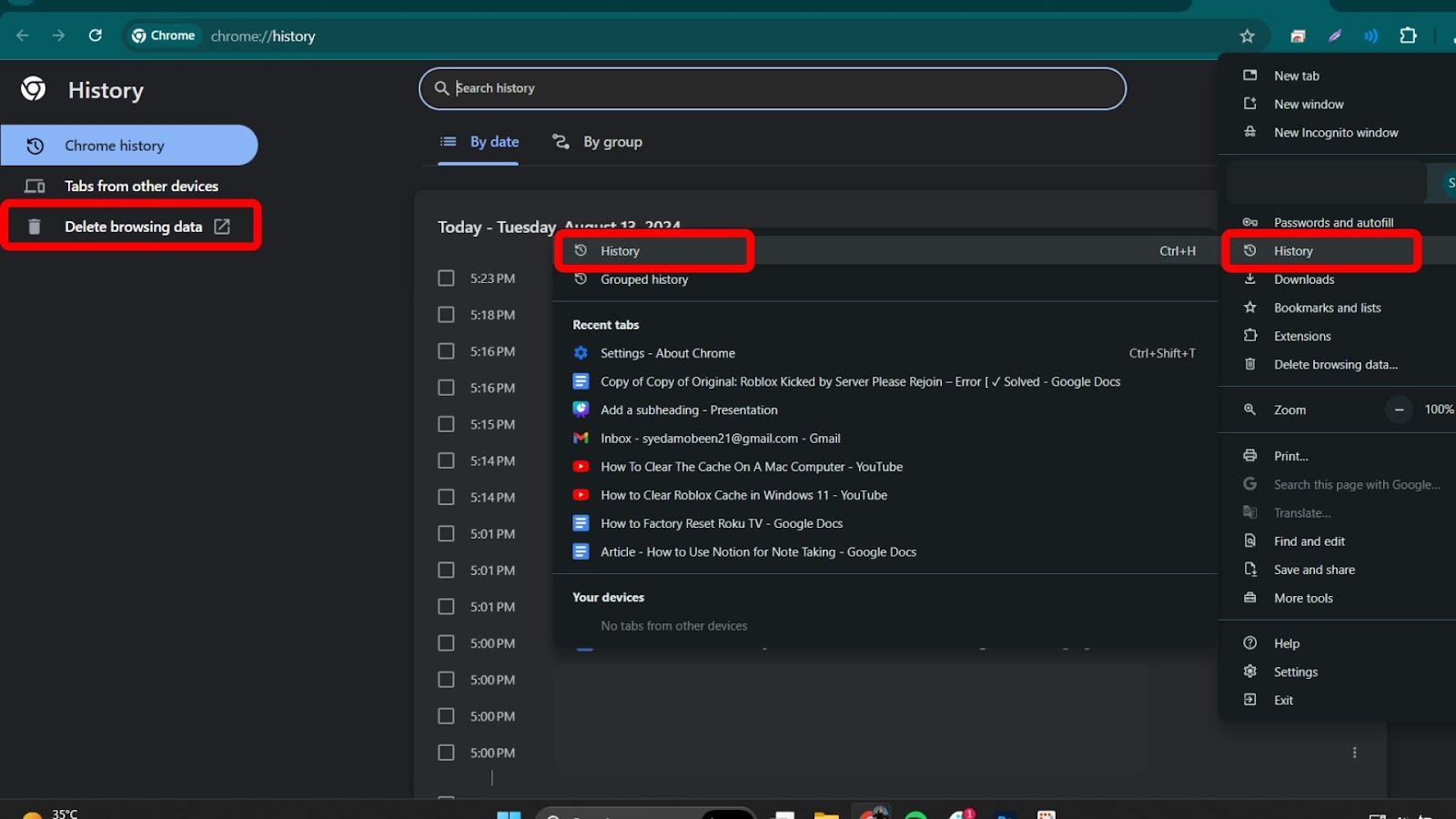This screenshot has height=819, width=1456.
Task: Decrease zoom using the minus control
Action: 1398,409
